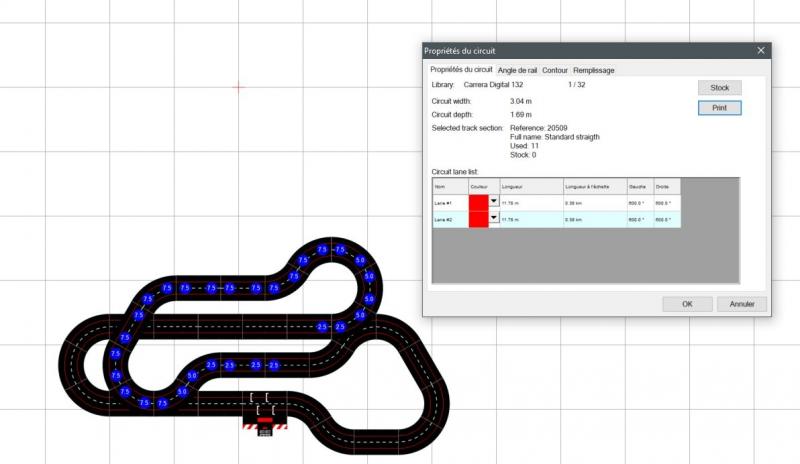This screenshot has height=464, width=800.
Task: Cancel with the Annuler button
Action: (741, 303)
